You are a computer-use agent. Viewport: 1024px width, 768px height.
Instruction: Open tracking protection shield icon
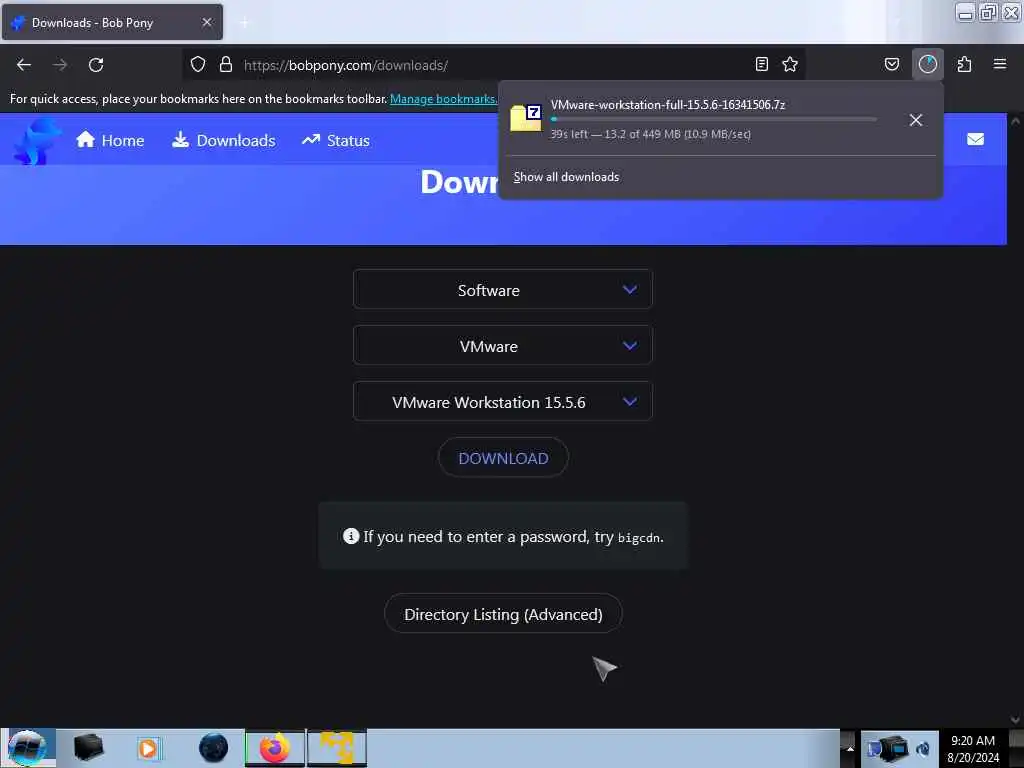[198, 65]
